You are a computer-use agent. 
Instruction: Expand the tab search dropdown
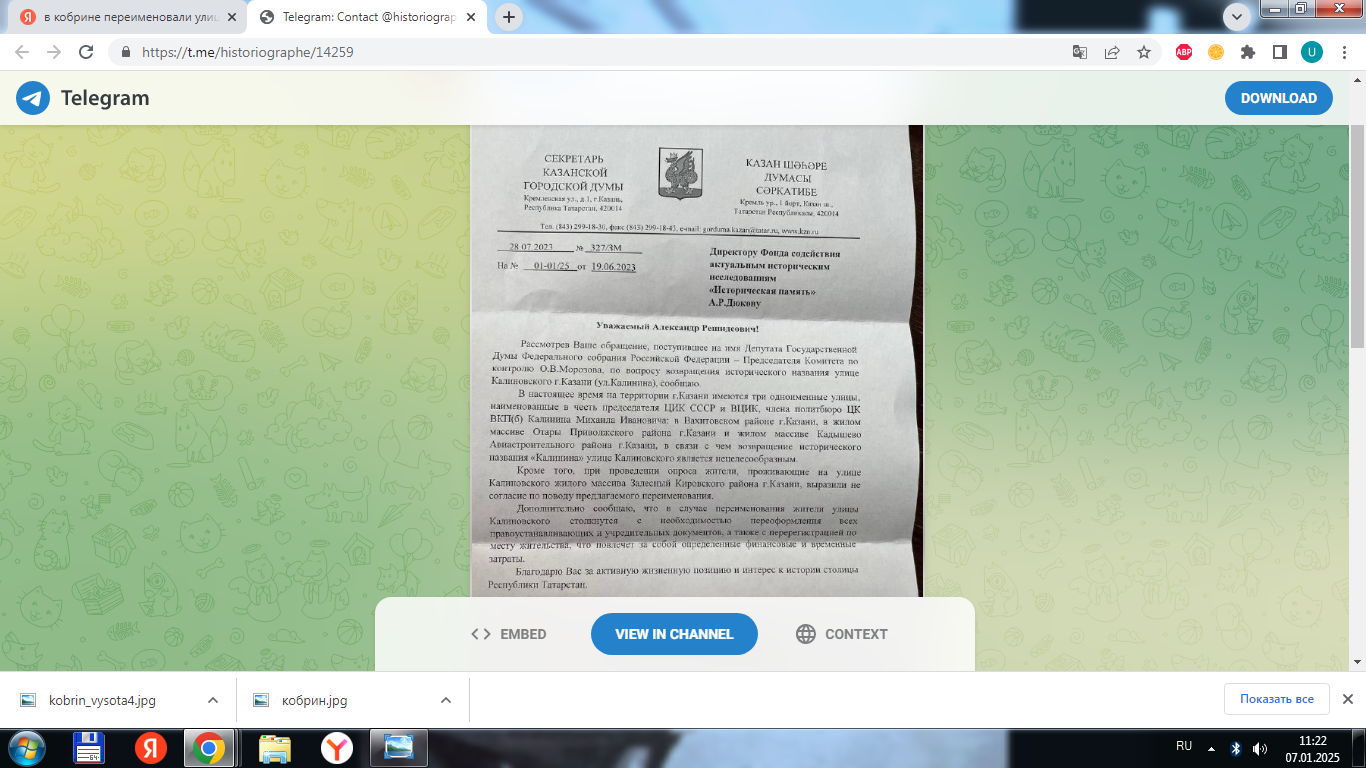pos(1237,17)
